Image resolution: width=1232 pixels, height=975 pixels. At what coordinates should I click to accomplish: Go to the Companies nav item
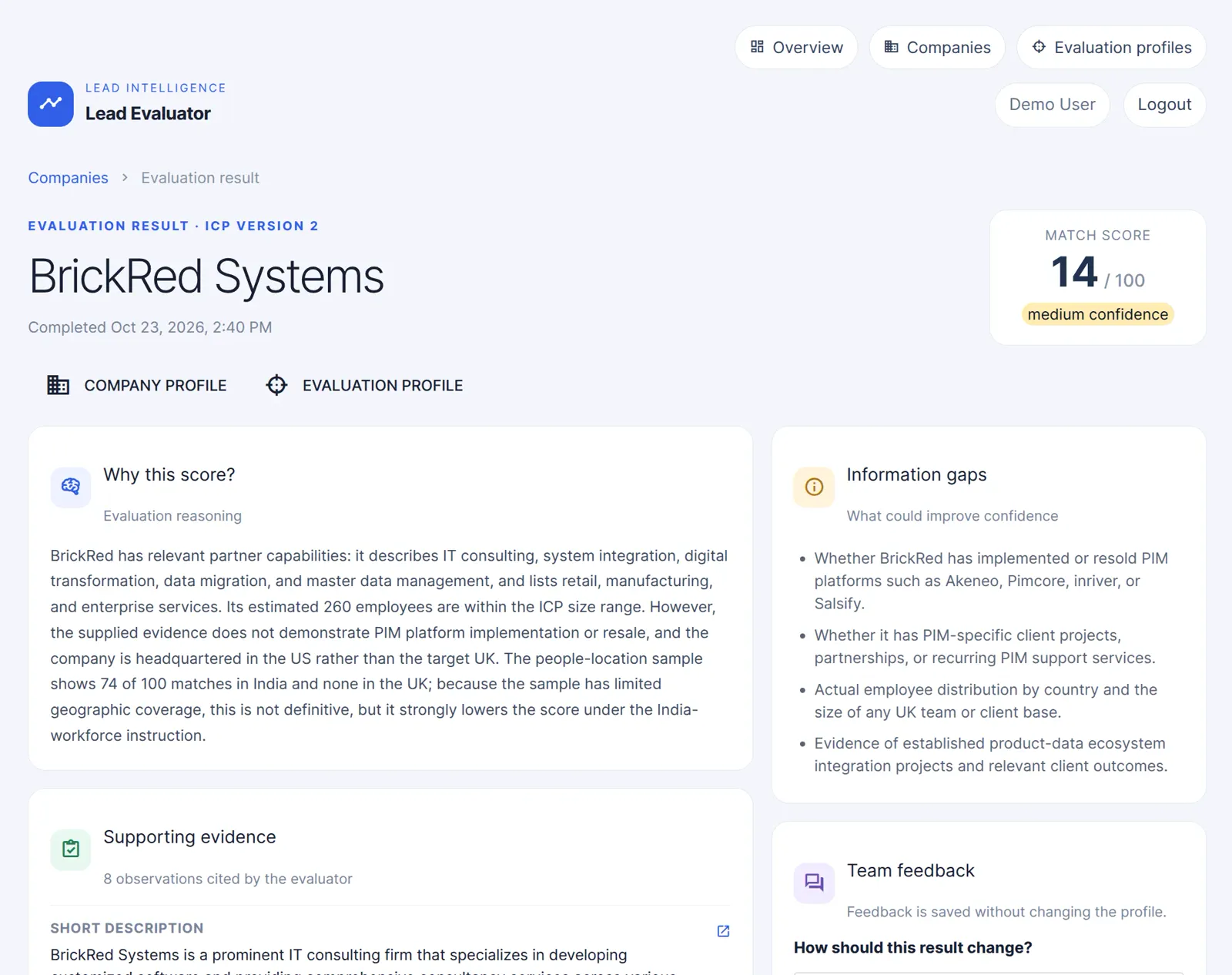(937, 48)
